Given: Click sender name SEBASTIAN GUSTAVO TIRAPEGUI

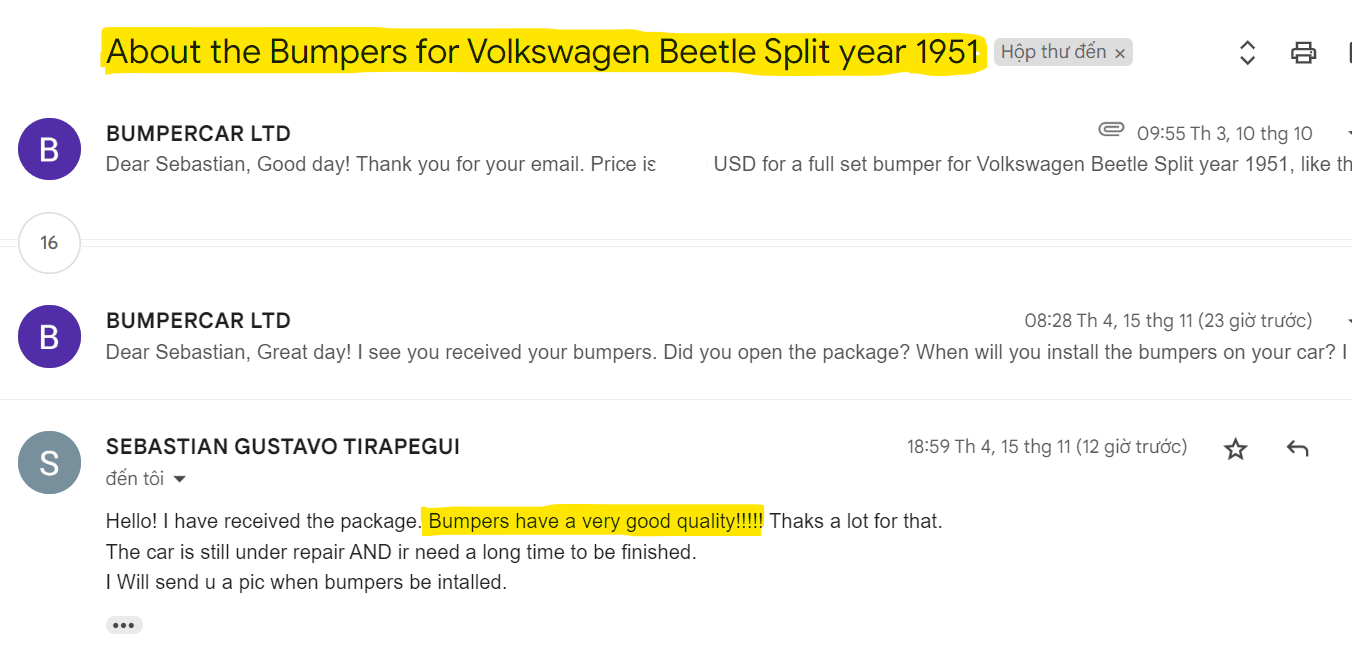Looking at the screenshot, I should [283, 447].
